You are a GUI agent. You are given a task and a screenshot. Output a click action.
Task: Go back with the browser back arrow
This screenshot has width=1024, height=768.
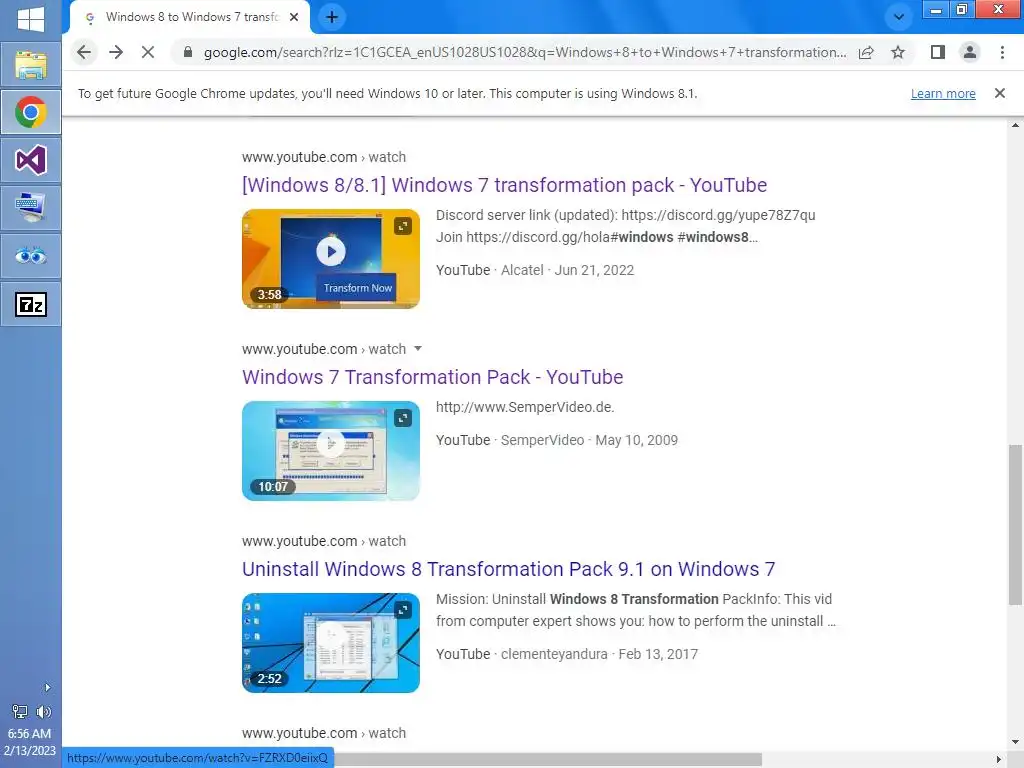(84, 52)
